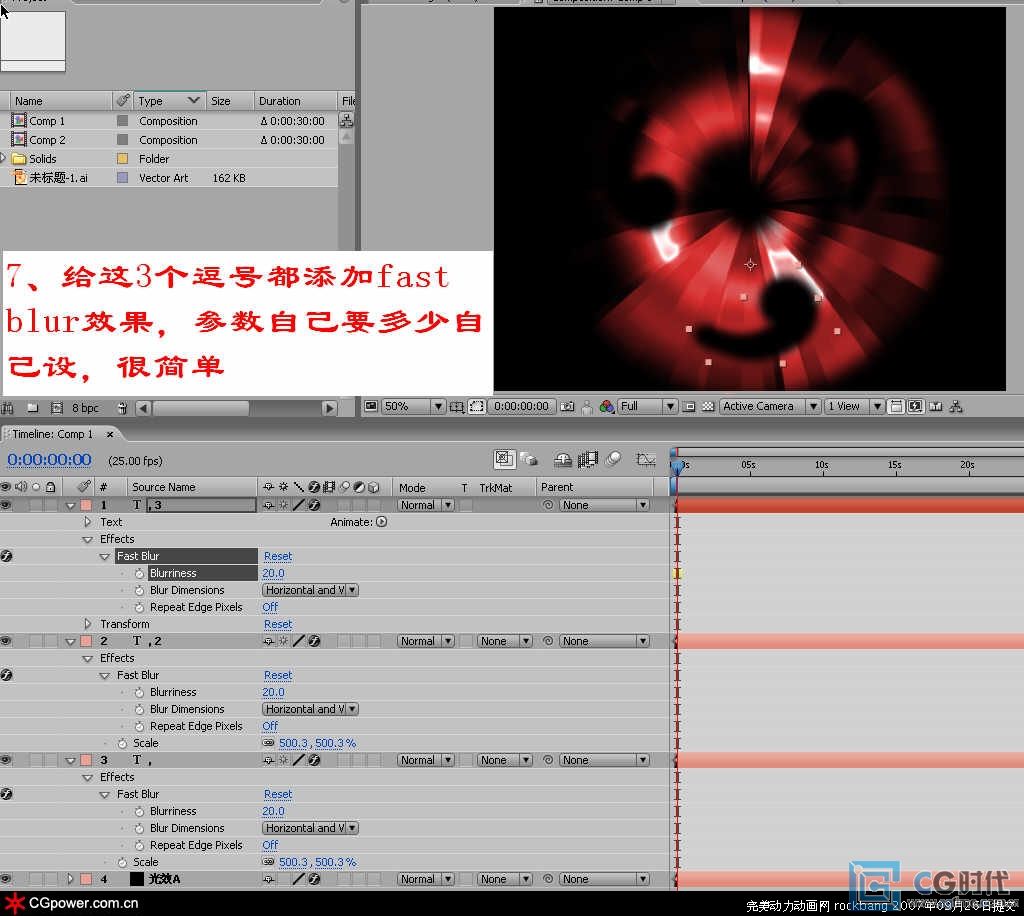Click the Show Channel RGB icon
Screen dimensions: 1024x916
[x=606, y=407]
